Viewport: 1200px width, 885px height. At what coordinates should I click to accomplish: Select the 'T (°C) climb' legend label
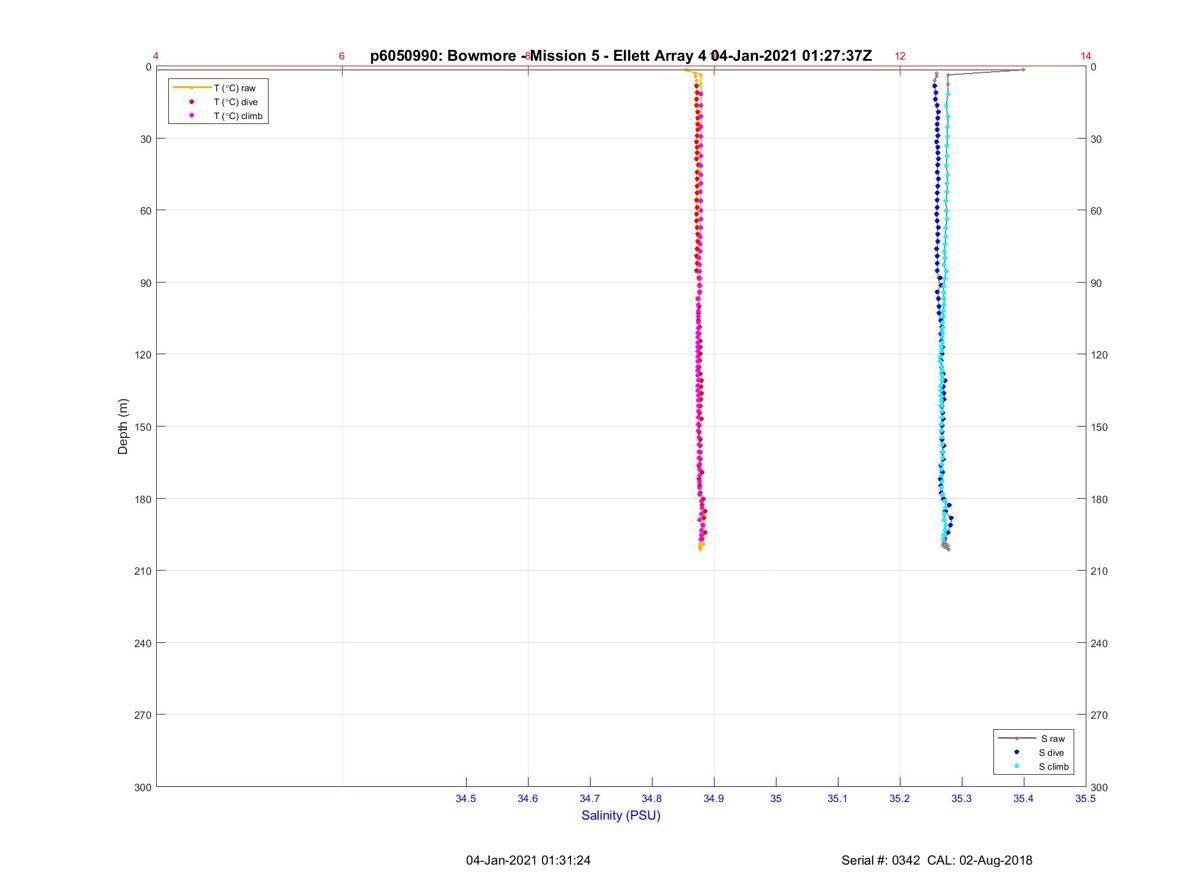pos(238,116)
